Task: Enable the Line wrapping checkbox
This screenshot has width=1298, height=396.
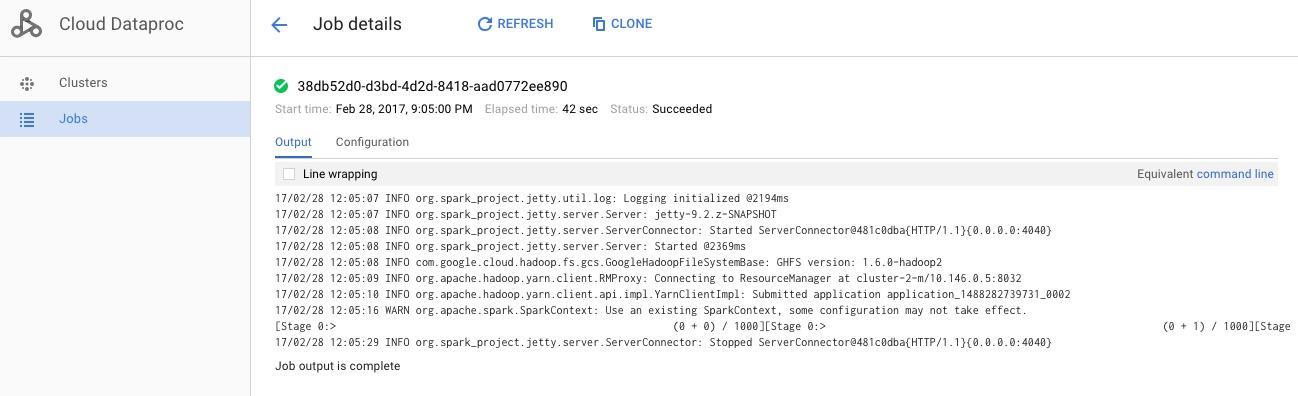Action: (x=289, y=174)
